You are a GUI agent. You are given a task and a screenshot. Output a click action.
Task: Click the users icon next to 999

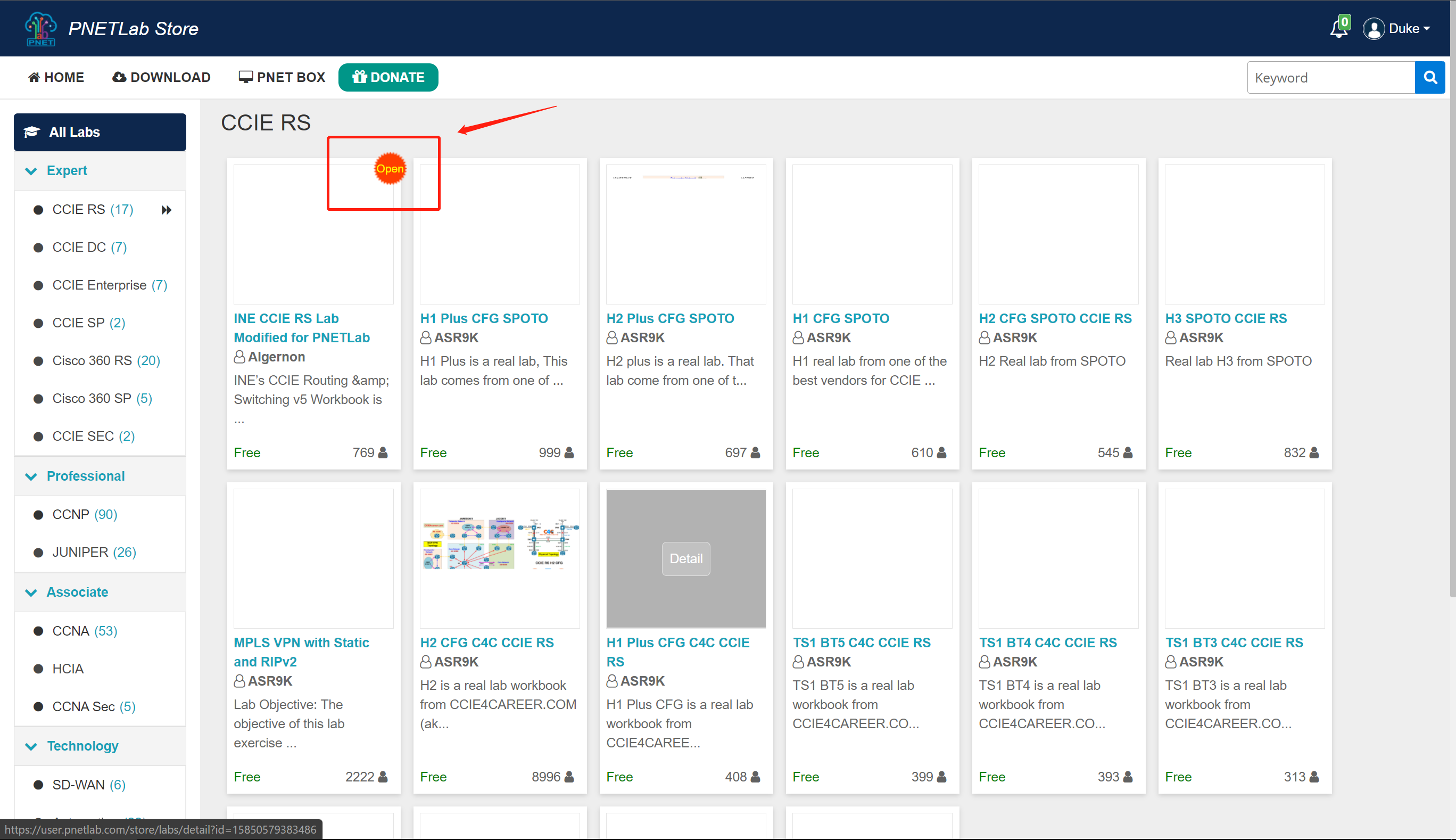coord(569,453)
